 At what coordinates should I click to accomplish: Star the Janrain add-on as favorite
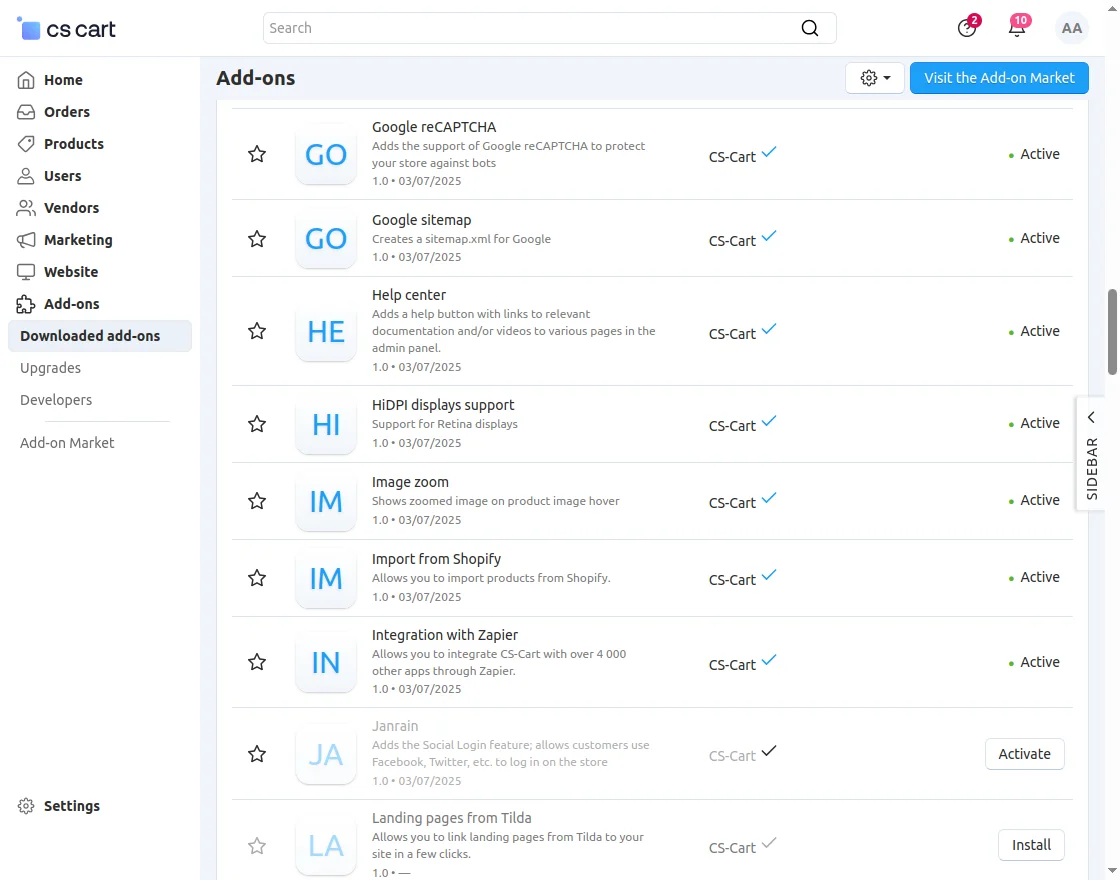click(257, 754)
